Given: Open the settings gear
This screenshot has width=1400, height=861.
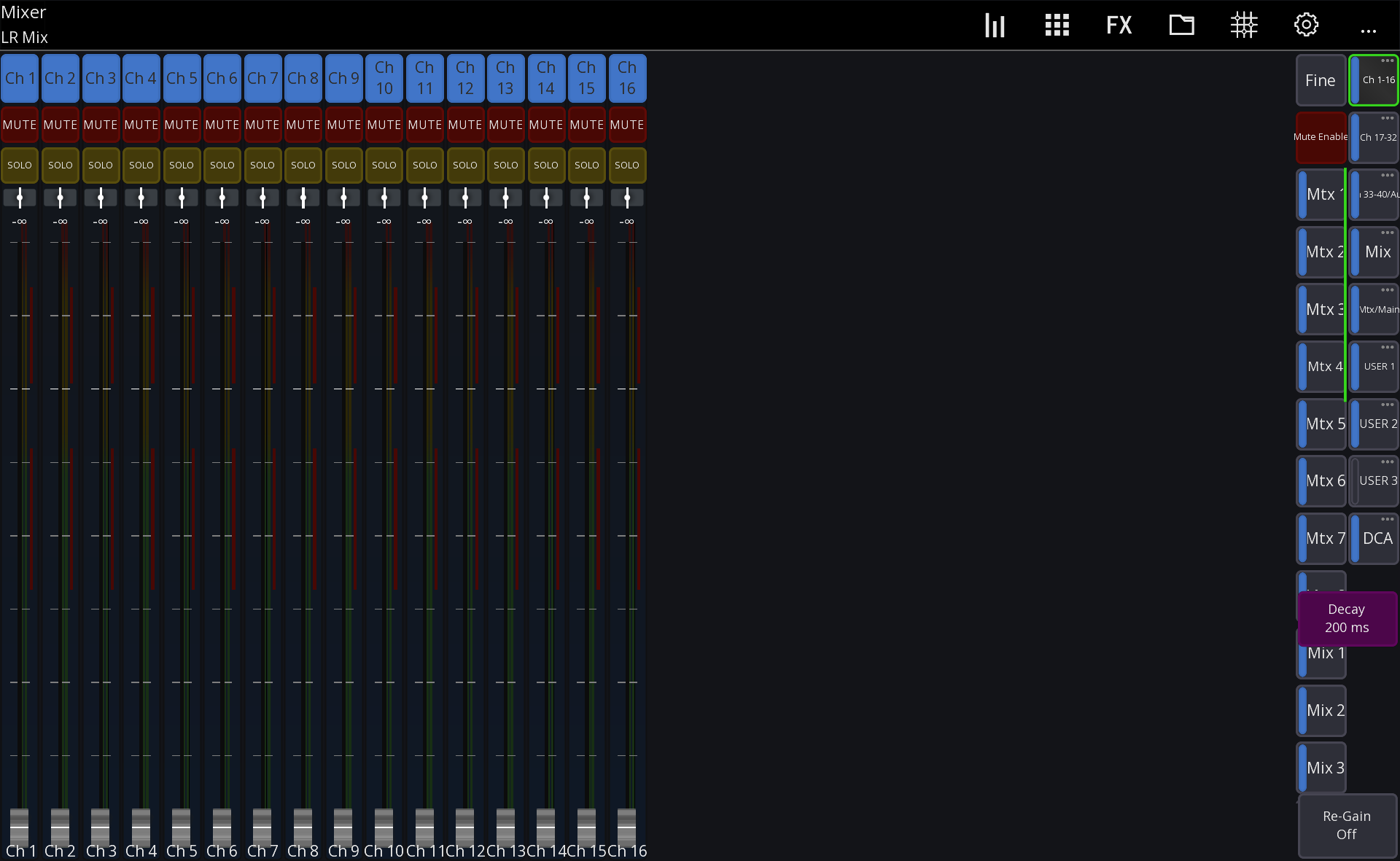Looking at the screenshot, I should pyautogui.click(x=1306, y=26).
